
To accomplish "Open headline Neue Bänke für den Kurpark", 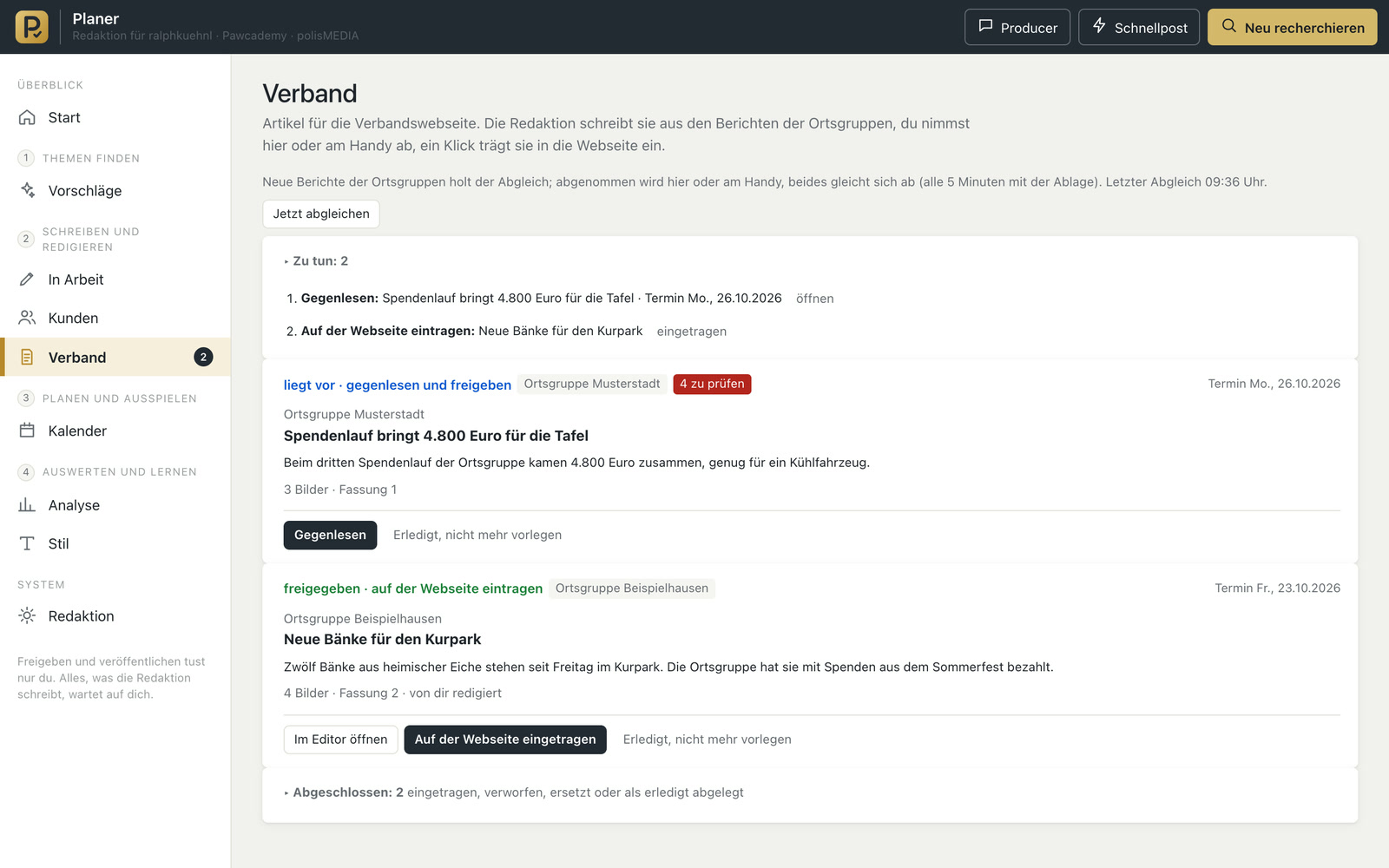I will point(382,640).
